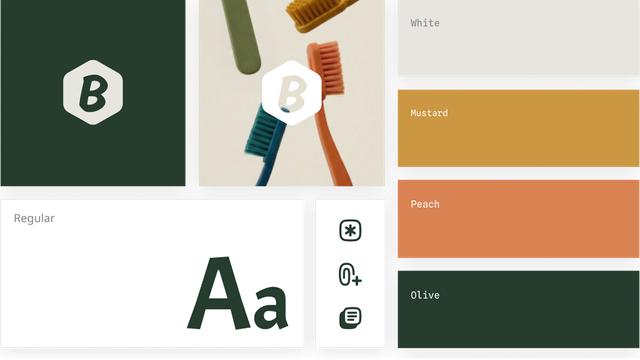
Task: Click the 'Mustard' label text
Action: coord(429,113)
